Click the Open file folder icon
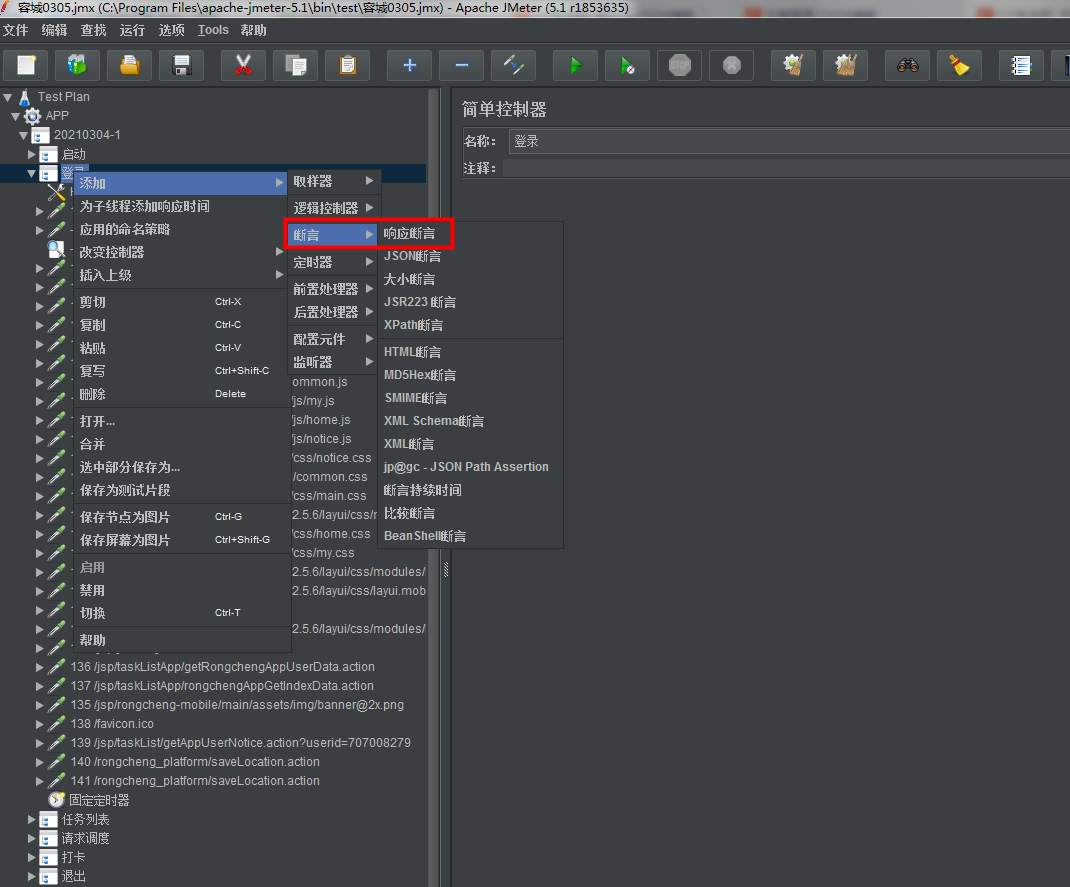This screenshot has width=1070, height=887. point(130,66)
